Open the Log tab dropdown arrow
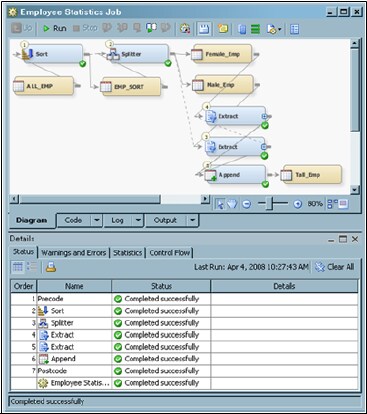The height and width of the screenshot is (414, 367). point(138,220)
